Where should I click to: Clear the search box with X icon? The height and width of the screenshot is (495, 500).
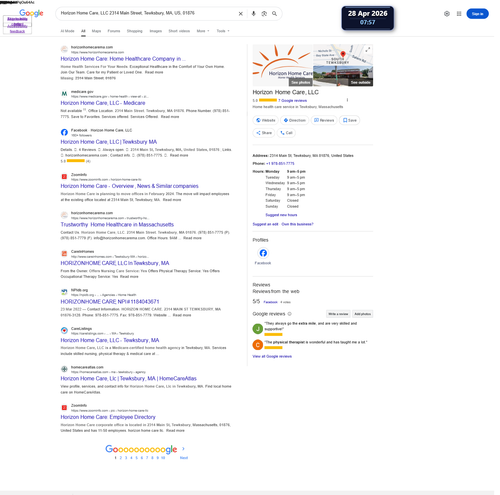point(240,14)
